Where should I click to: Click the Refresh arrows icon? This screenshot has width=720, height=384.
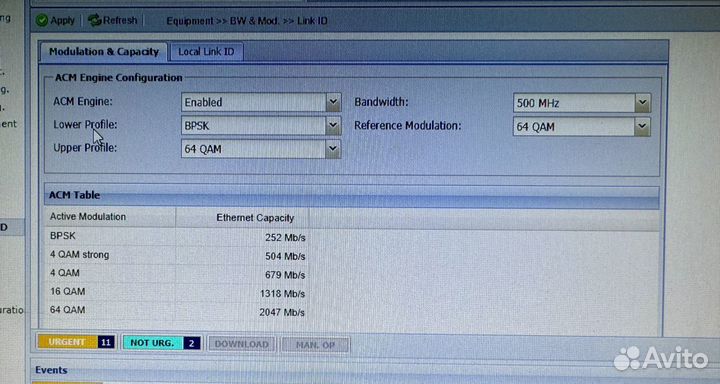(x=95, y=20)
